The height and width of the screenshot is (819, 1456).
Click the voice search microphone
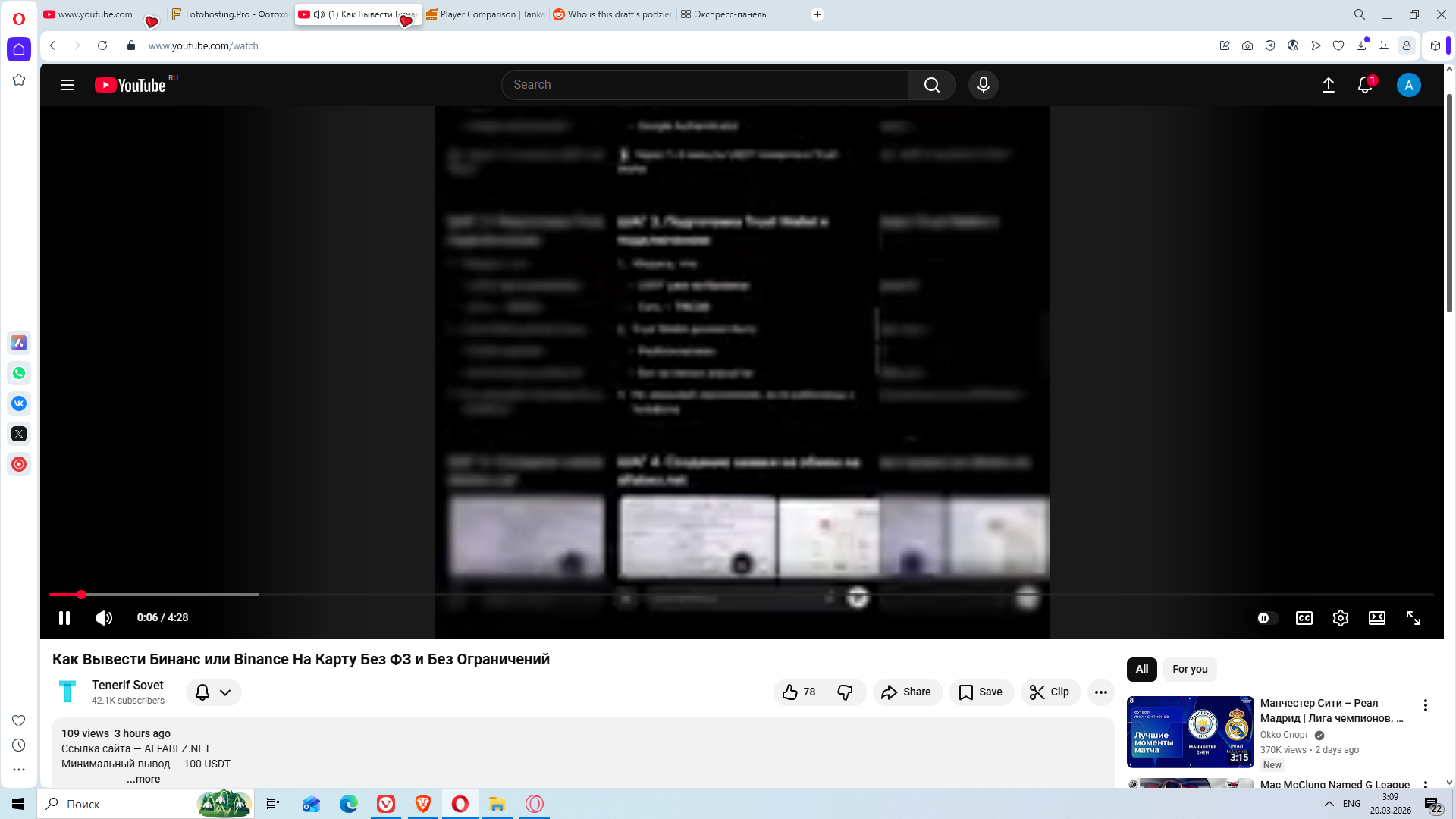point(983,85)
